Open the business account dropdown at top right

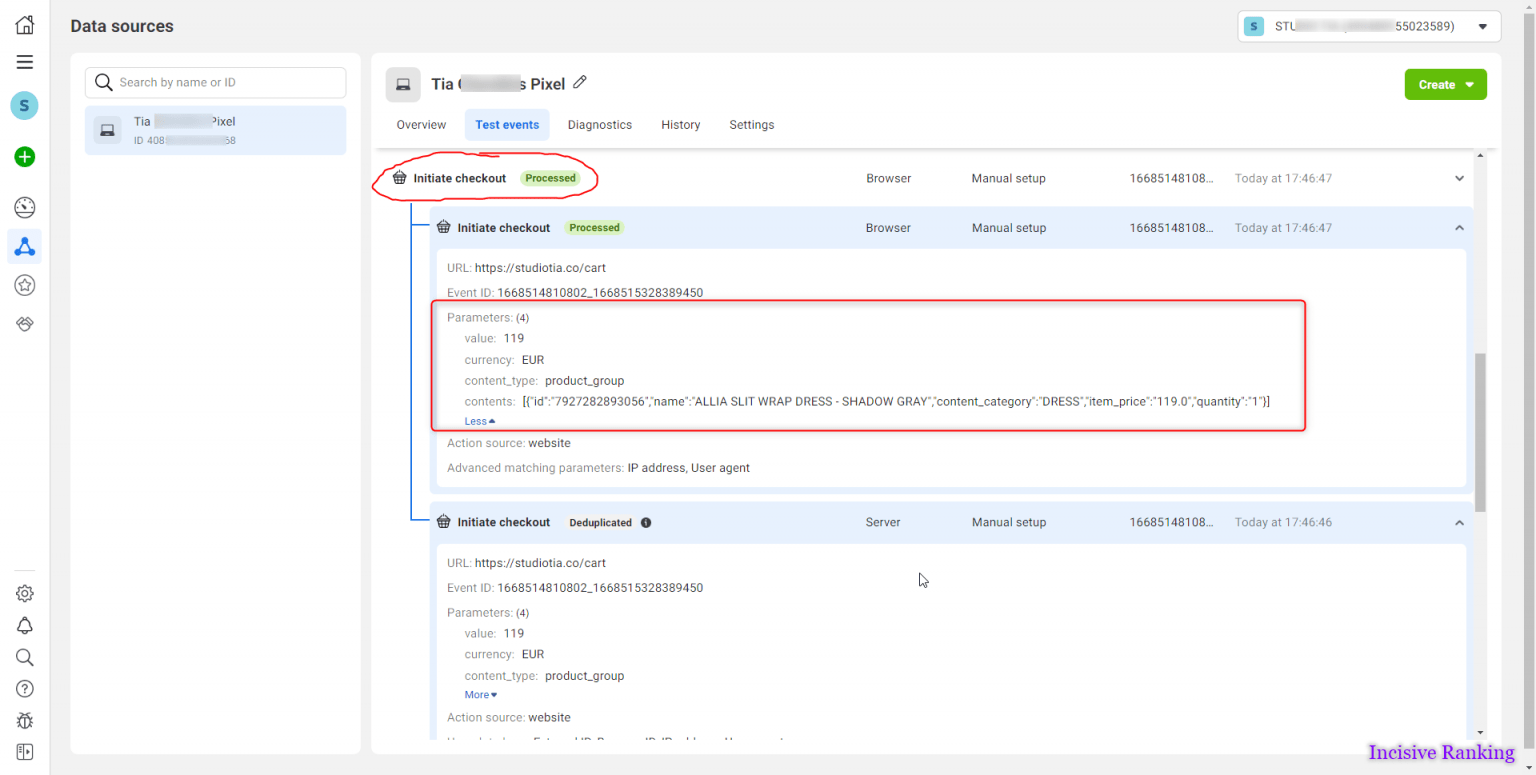[x=1369, y=26]
